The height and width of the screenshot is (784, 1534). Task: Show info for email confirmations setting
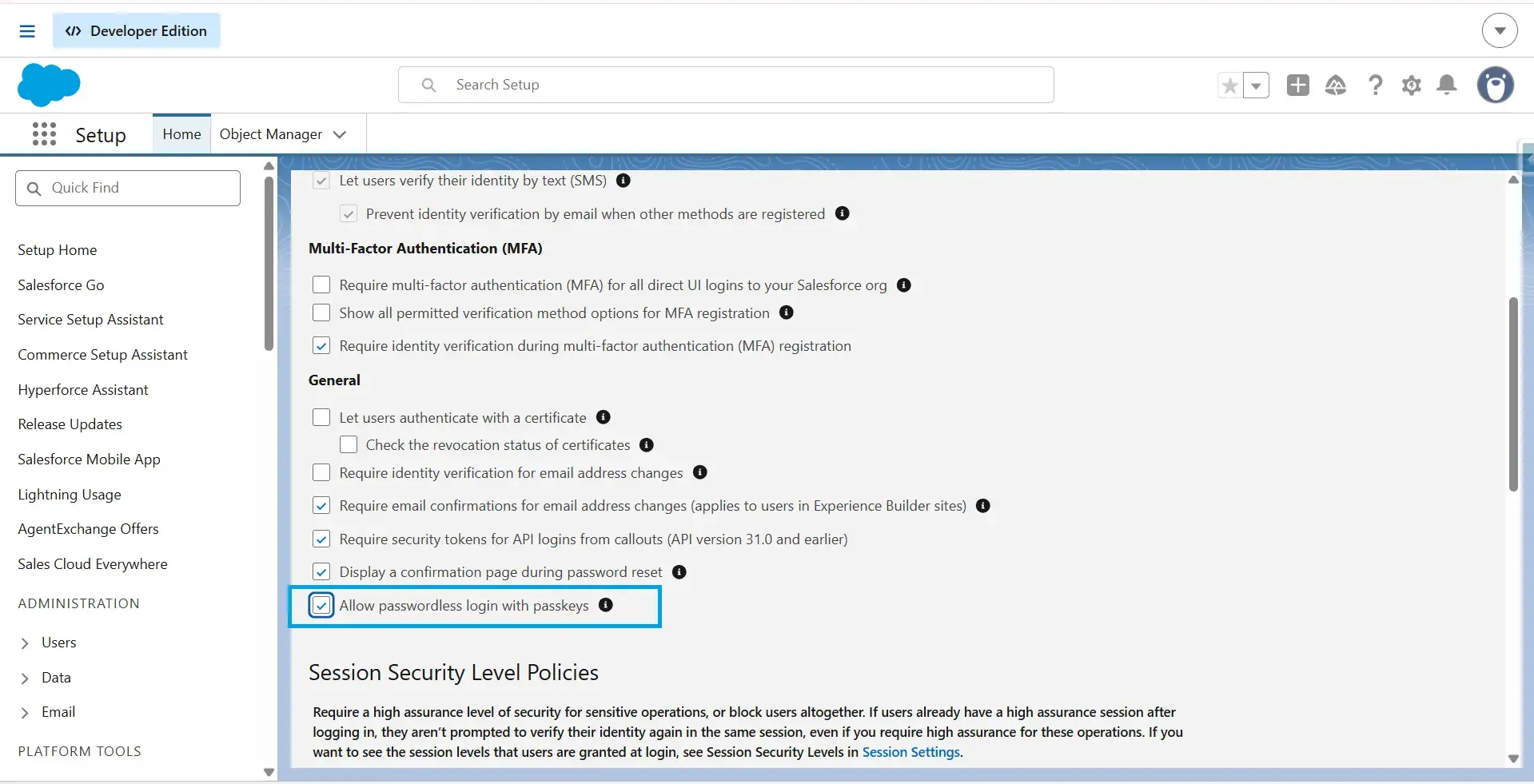pyautogui.click(x=983, y=506)
